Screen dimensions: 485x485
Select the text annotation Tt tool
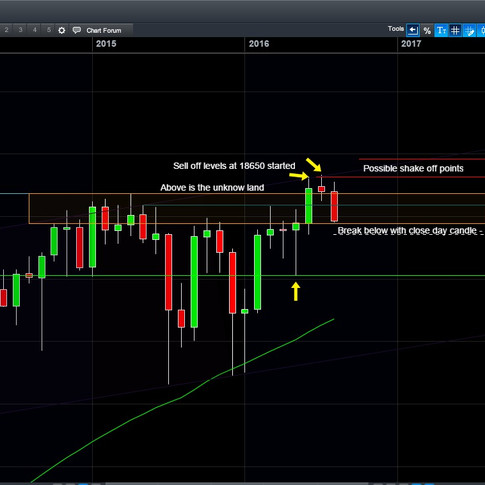tap(441, 30)
